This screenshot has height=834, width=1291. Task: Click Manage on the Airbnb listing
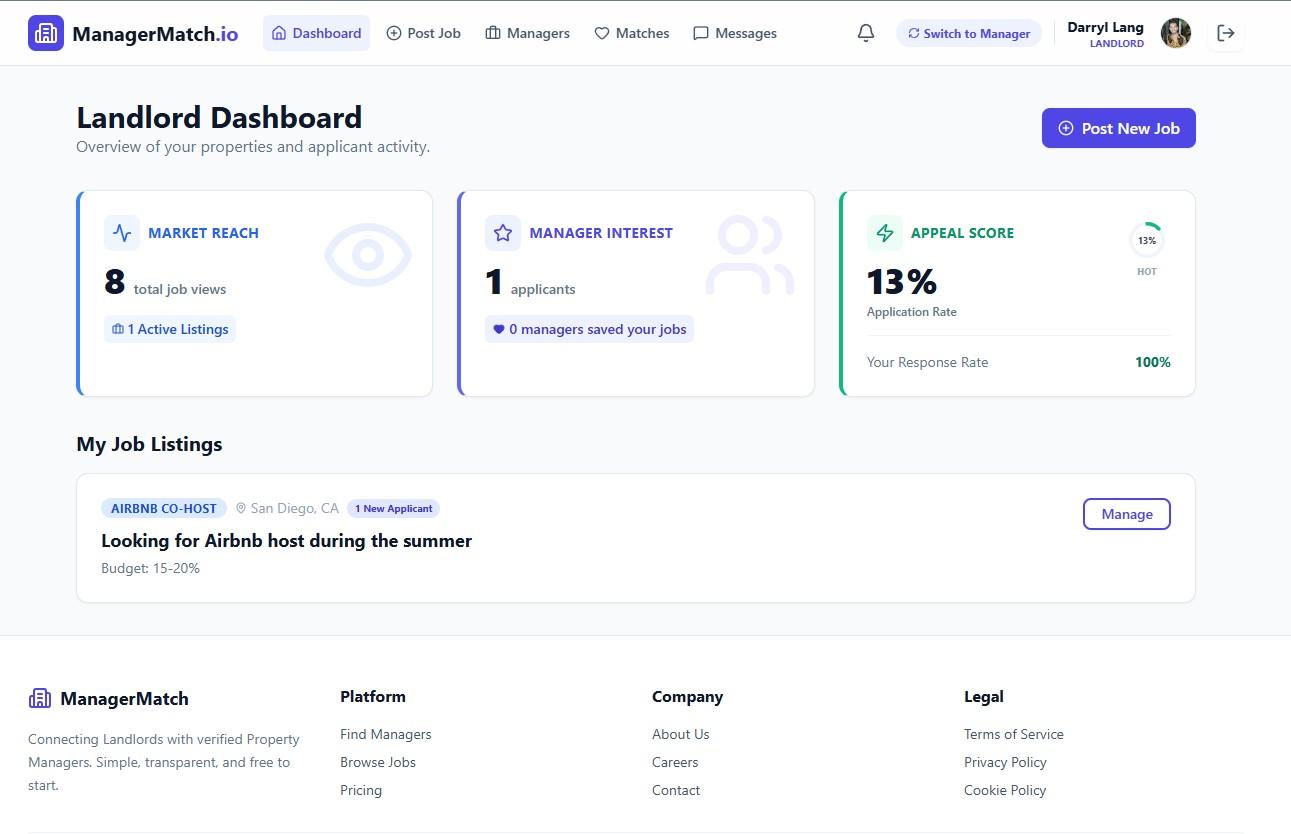(1126, 513)
